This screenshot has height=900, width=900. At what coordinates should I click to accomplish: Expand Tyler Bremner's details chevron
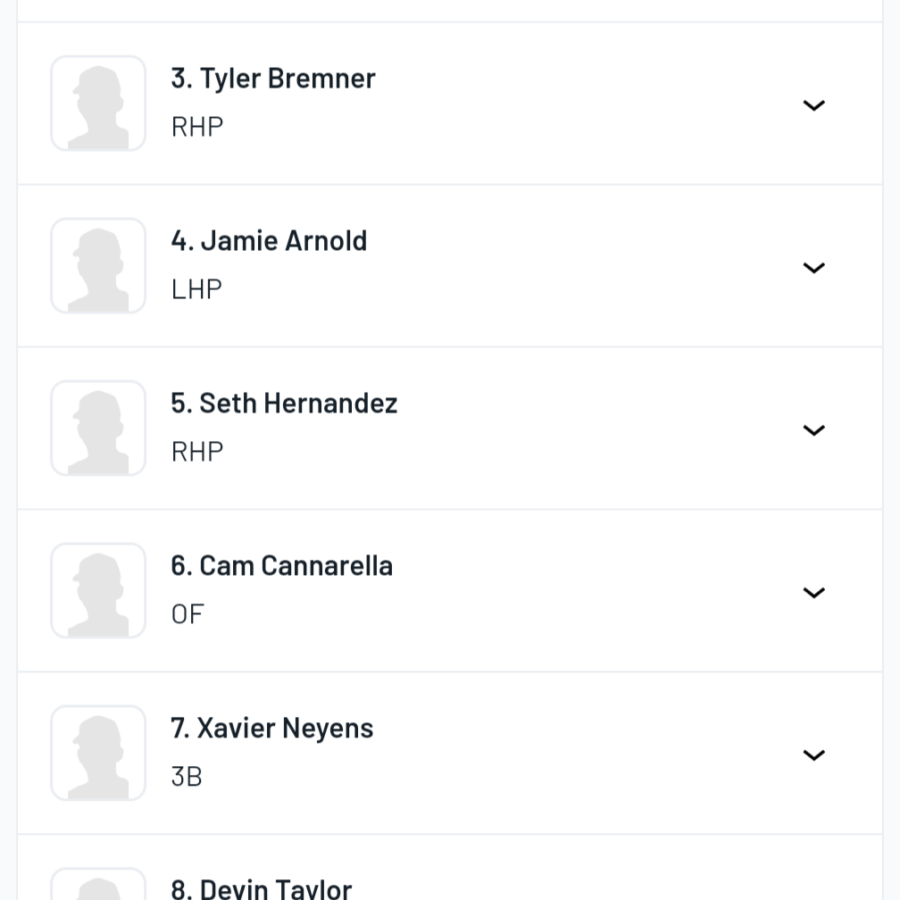click(x=813, y=105)
